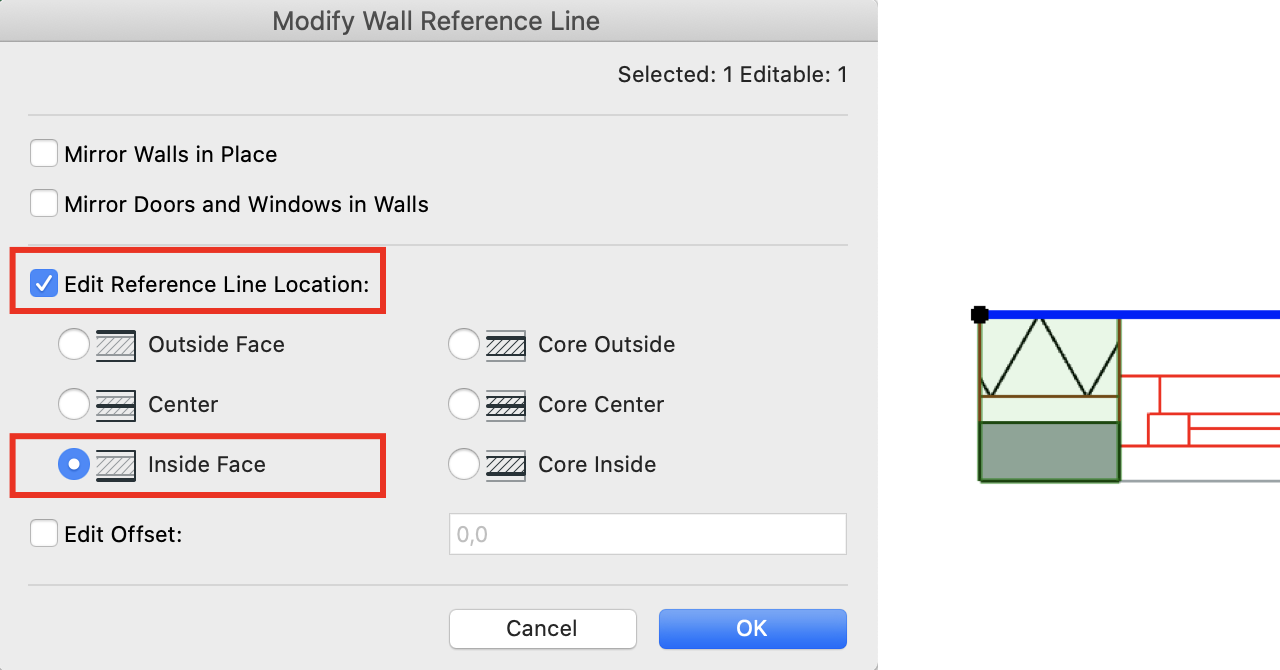Screen dimensions: 1280x670
Task: Click the Inside Face wall icon
Action: point(116,465)
